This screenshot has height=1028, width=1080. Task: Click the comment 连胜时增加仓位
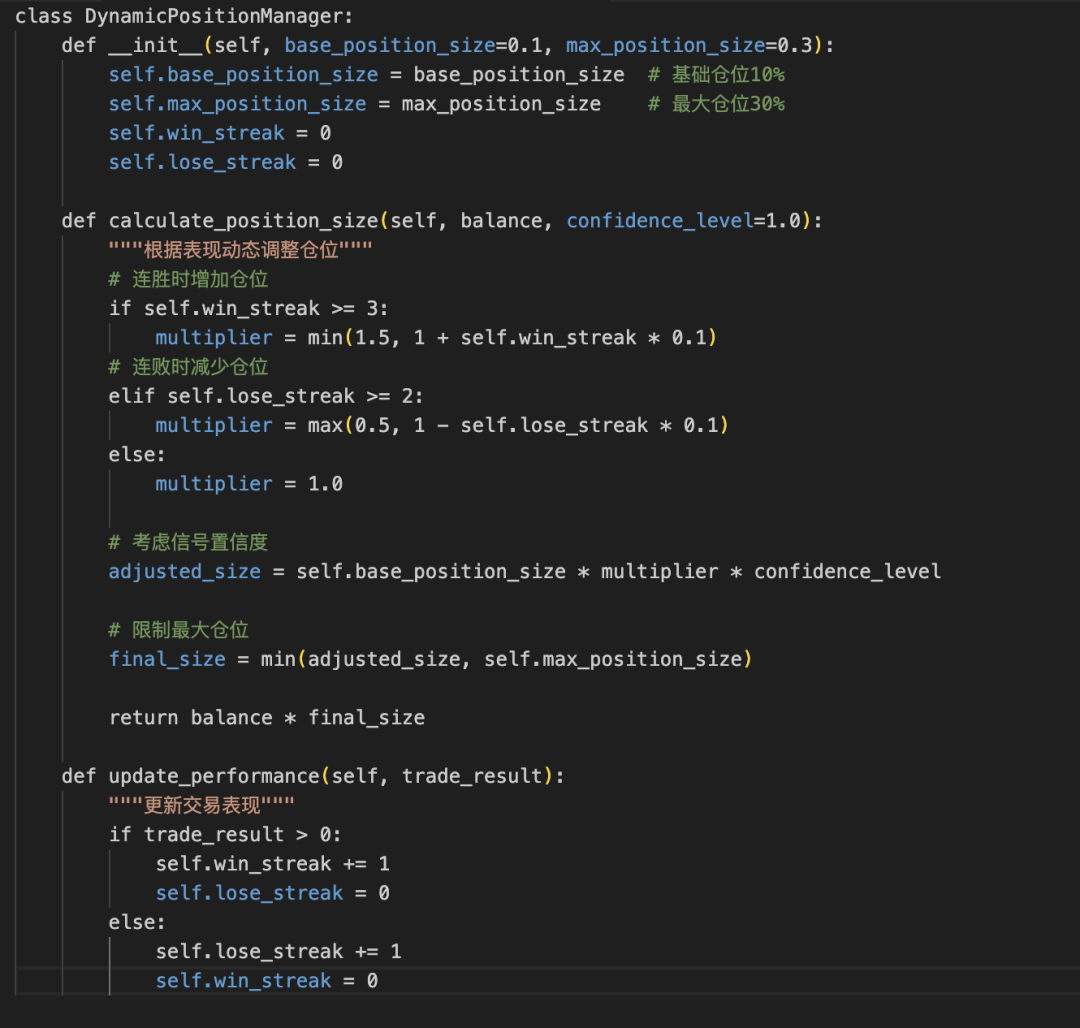click(x=188, y=279)
